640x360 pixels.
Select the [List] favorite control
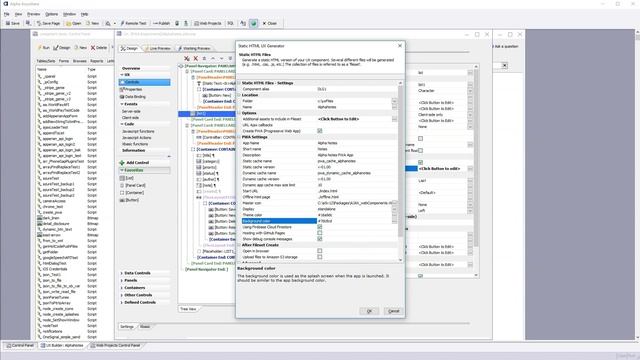pyautogui.click(x=127, y=178)
